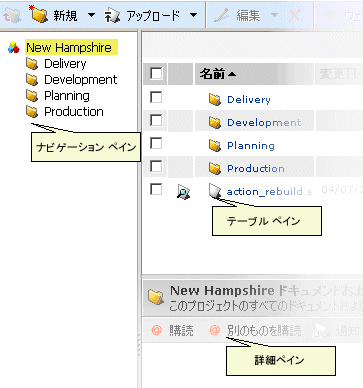Click the @ icon beside 別のものを購読
Image resolution: width=363 pixels, height=388 pixels.
(x=215, y=330)
